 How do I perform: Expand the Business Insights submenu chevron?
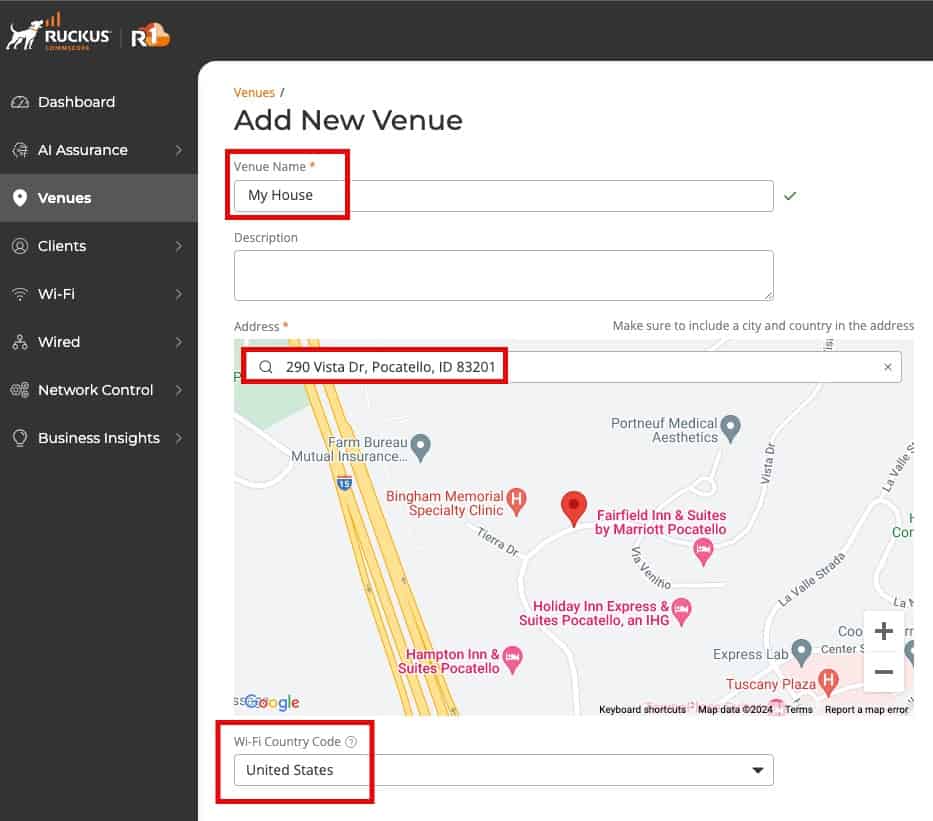click(x=179, y=438)
